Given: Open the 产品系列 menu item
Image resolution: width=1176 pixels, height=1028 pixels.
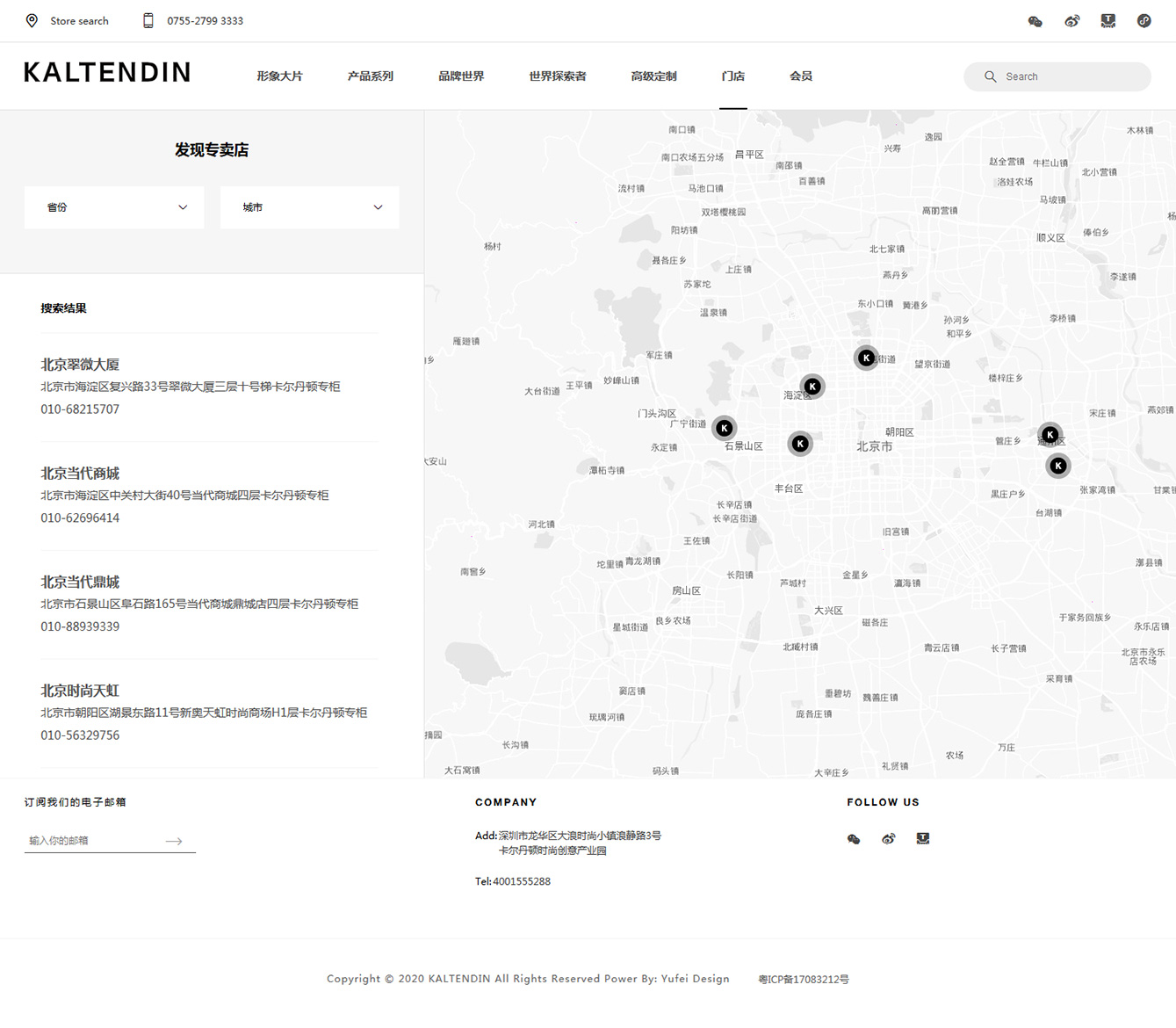Looking at the screenshot, I should (x=370, y=76).
